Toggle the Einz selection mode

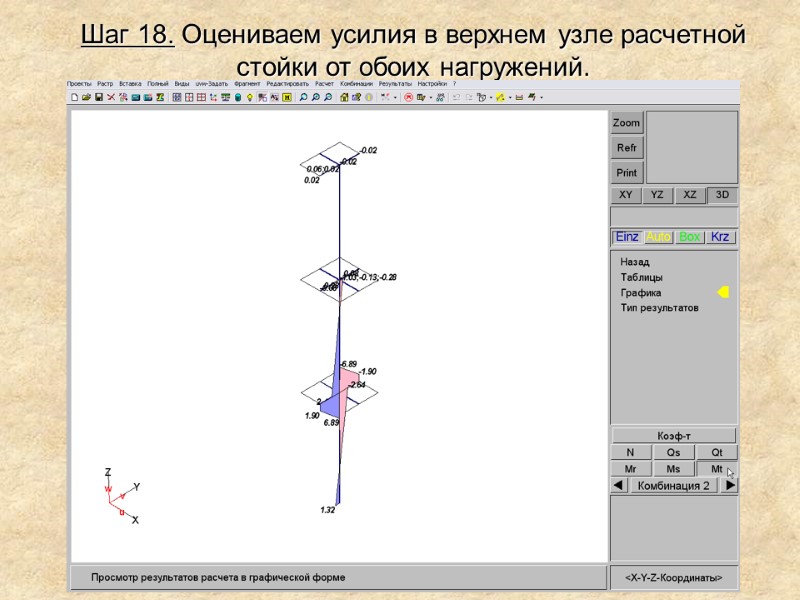[x=627, y=237]
